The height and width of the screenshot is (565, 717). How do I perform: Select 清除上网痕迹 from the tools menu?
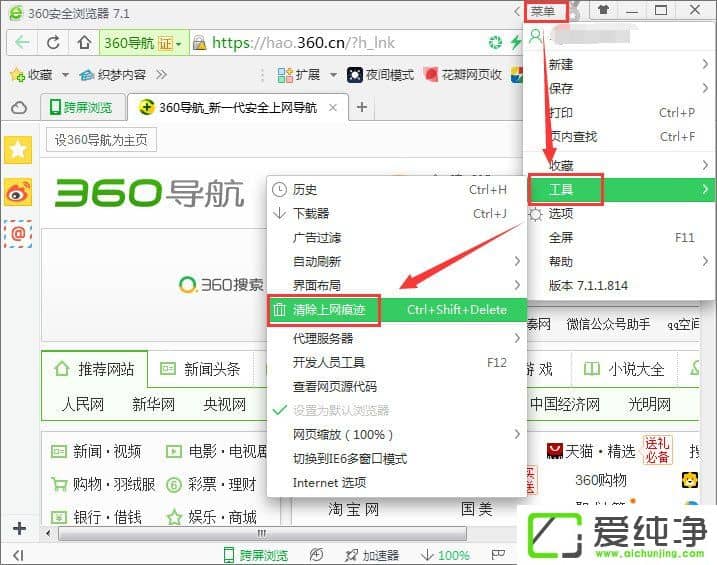(335, 310)
